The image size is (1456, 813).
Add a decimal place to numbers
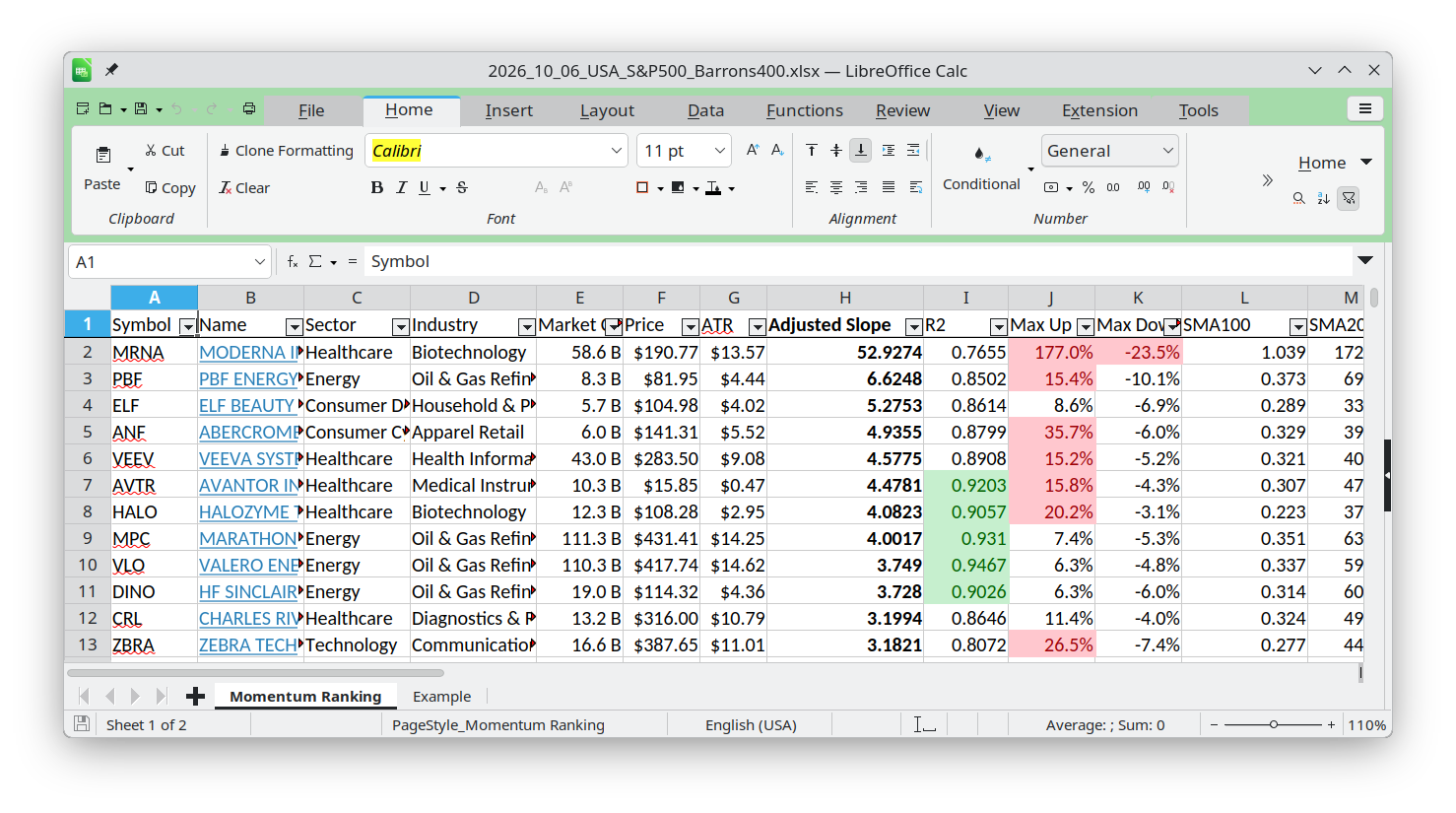1143,187
